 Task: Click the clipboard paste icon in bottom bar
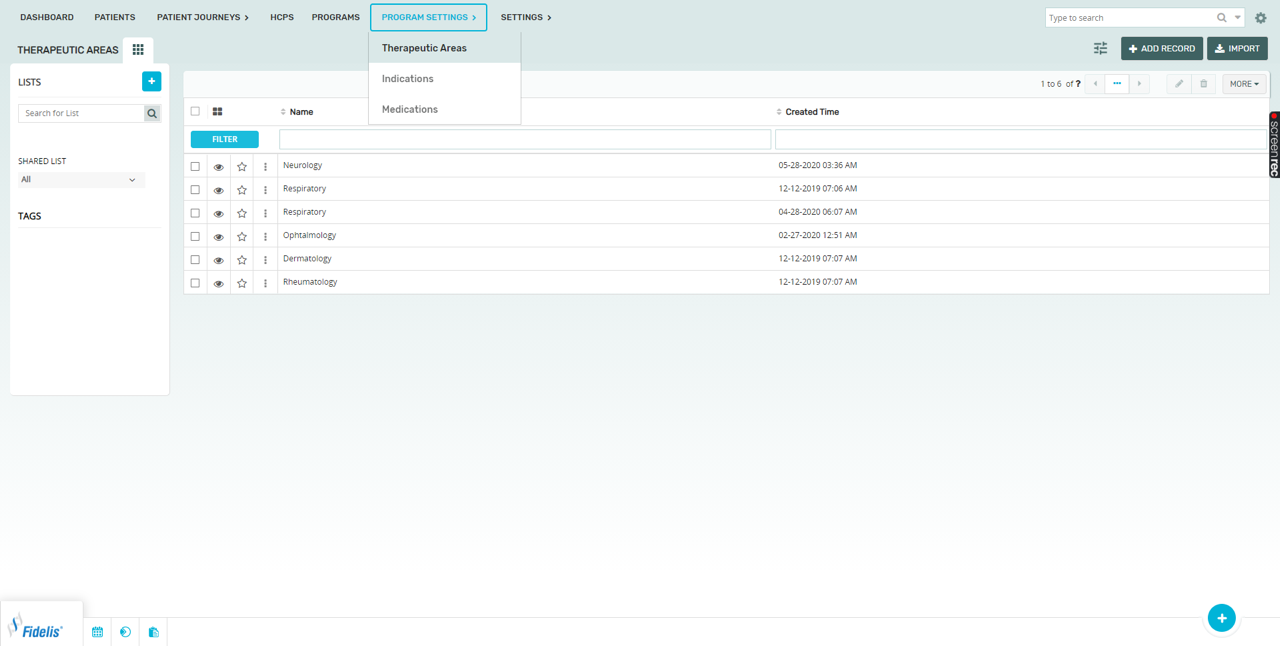(153, 632)
